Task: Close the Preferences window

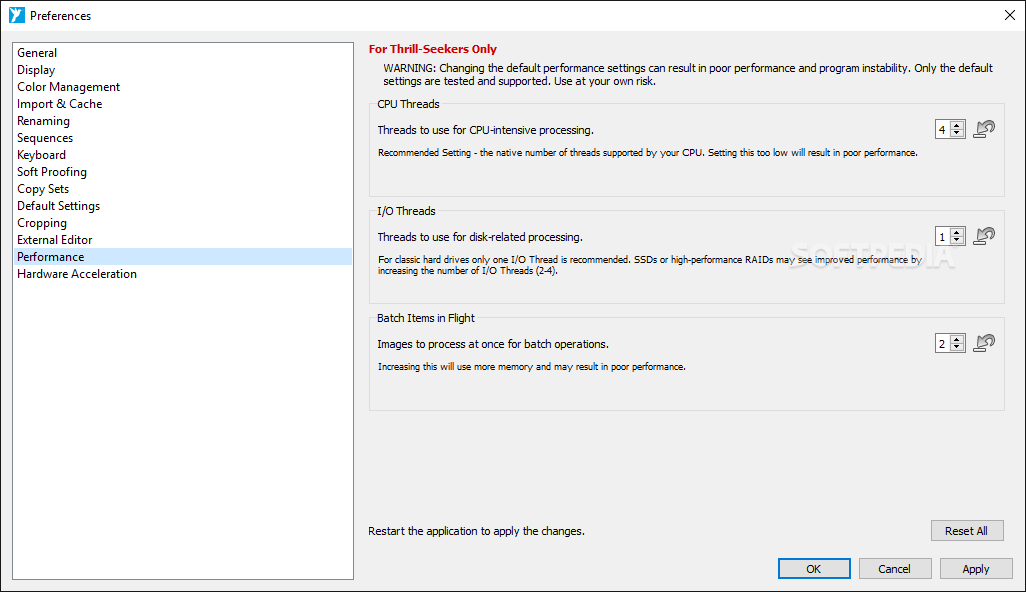Action: 1010,15
